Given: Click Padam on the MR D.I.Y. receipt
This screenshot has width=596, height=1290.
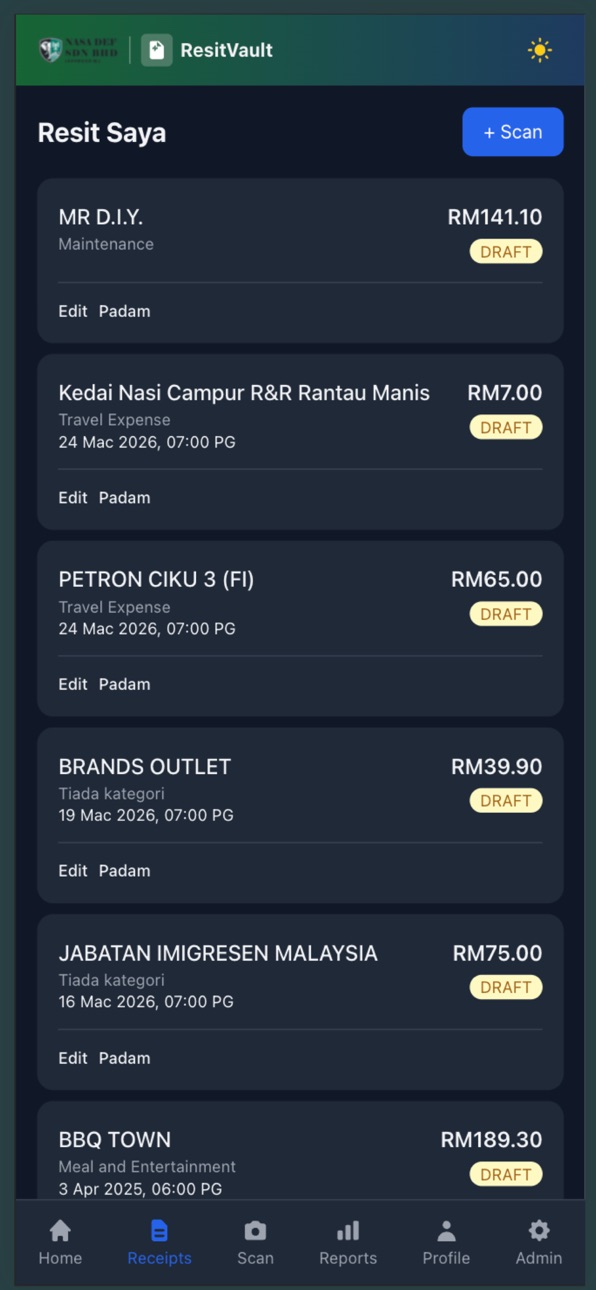Looking at the screenshot, I should tap(125, 311).
